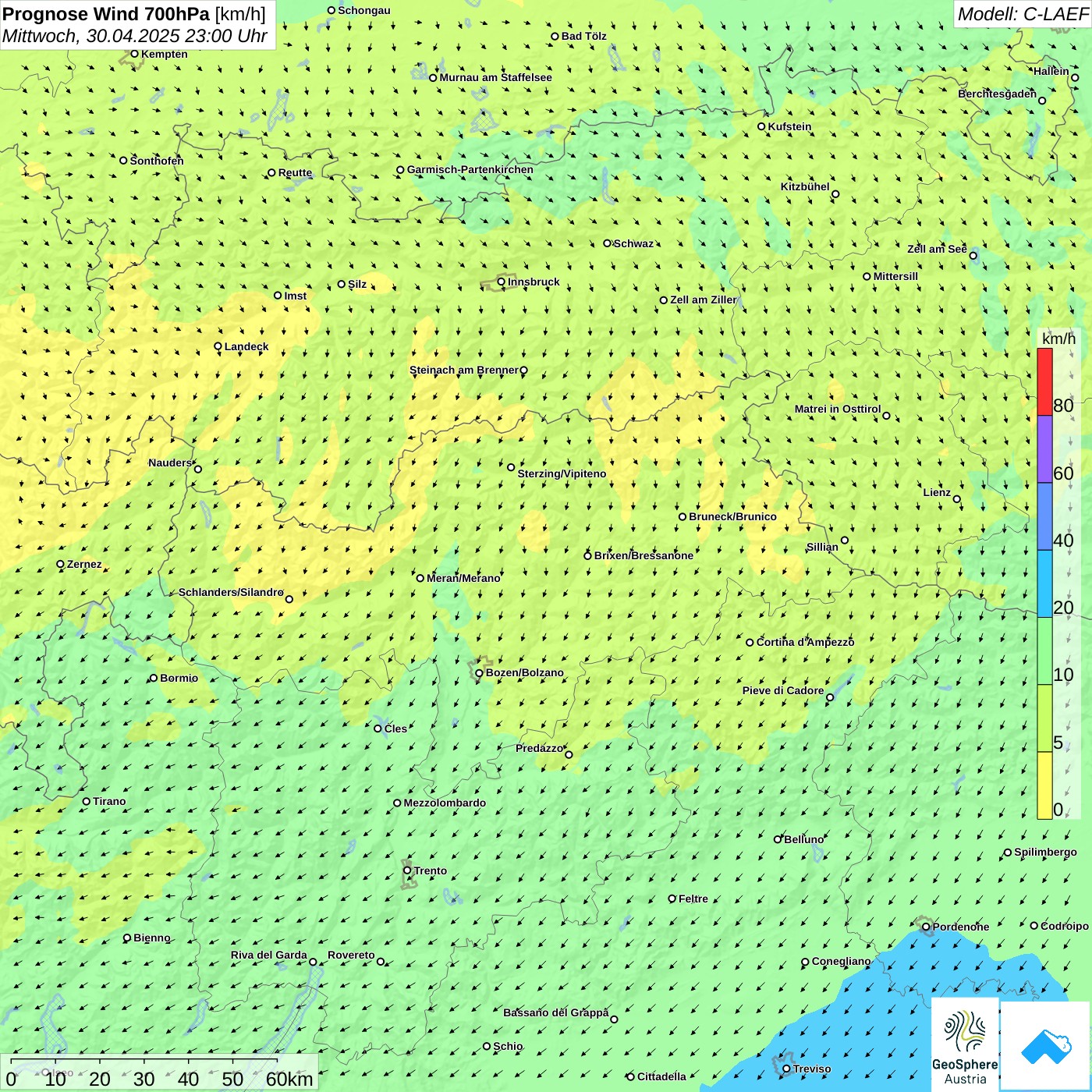Click the Bozen/Bolzano city marker
The height and width of the screenshot is (1092, 1092).
[x=480, y=673]
